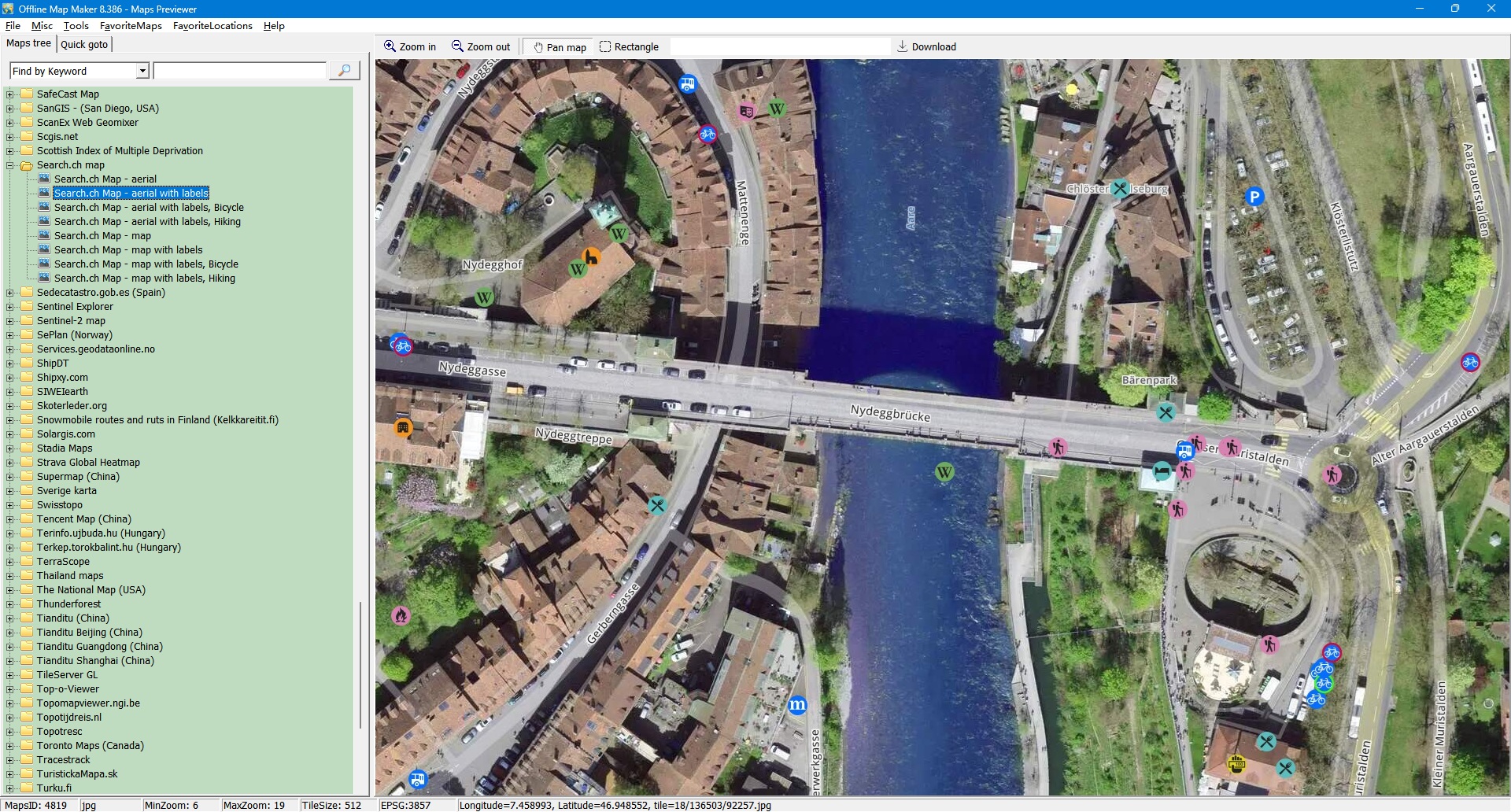Open the File menu
The image size is (1511, 812).
[x=13, y=26]
